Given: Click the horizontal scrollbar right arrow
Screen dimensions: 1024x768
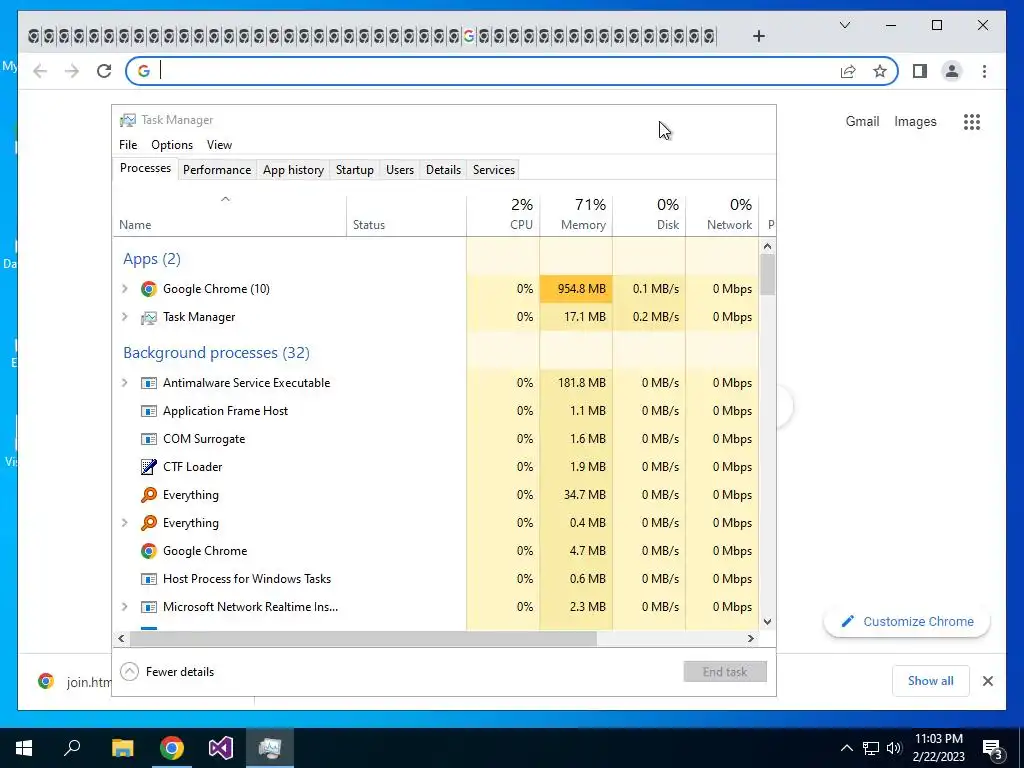Looking at the screenshot, I should pos(750,638).
